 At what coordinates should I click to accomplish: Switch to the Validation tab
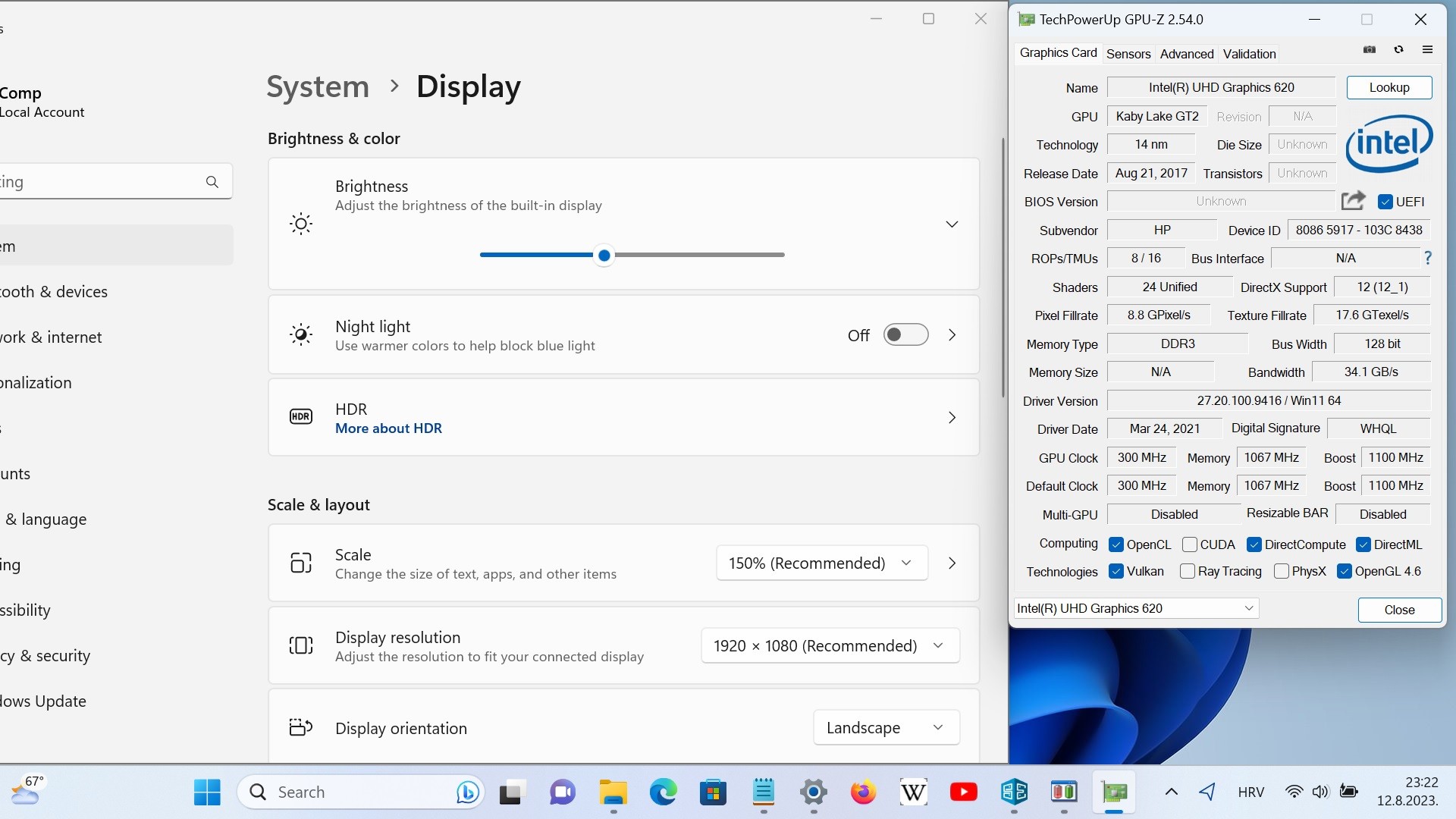point(1249,54)
